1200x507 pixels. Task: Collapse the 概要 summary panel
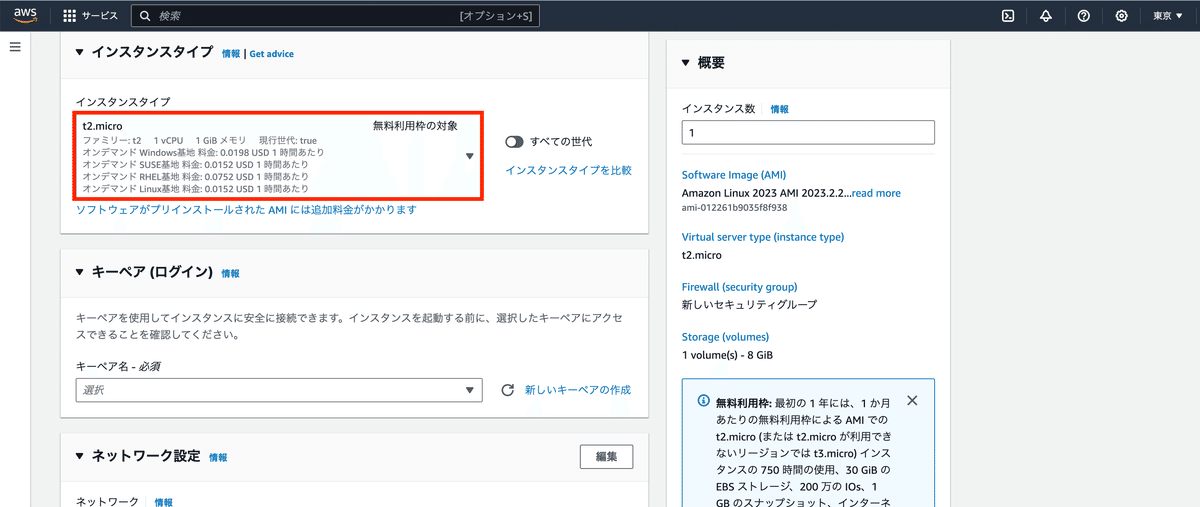coord(686,62)
